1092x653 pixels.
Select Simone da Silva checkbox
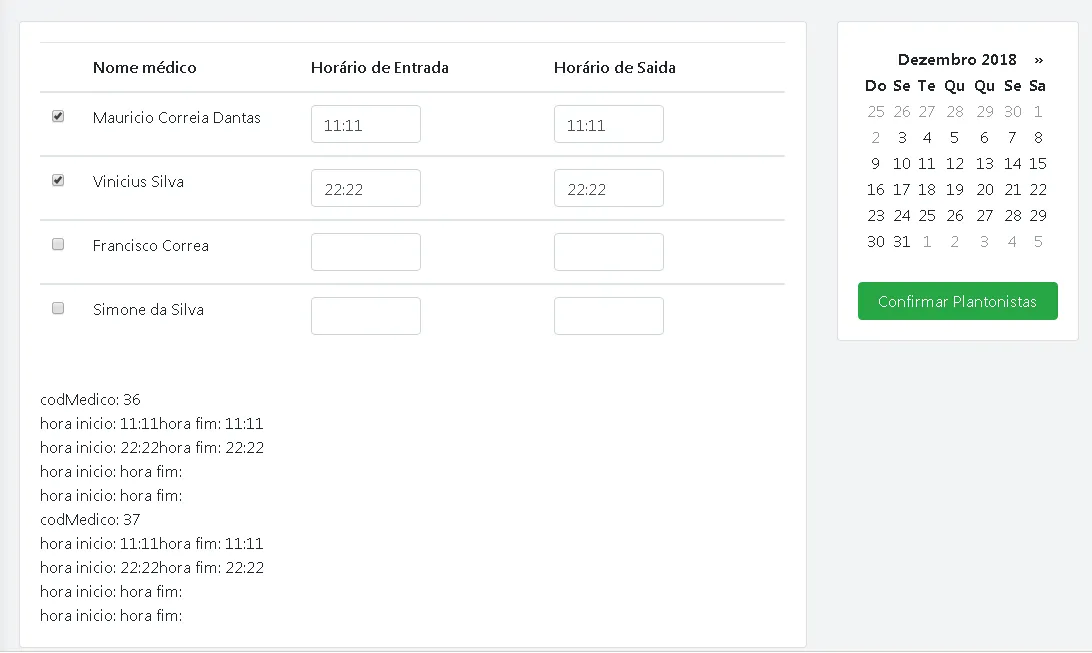pyautogui.click(x=58, y=309)
